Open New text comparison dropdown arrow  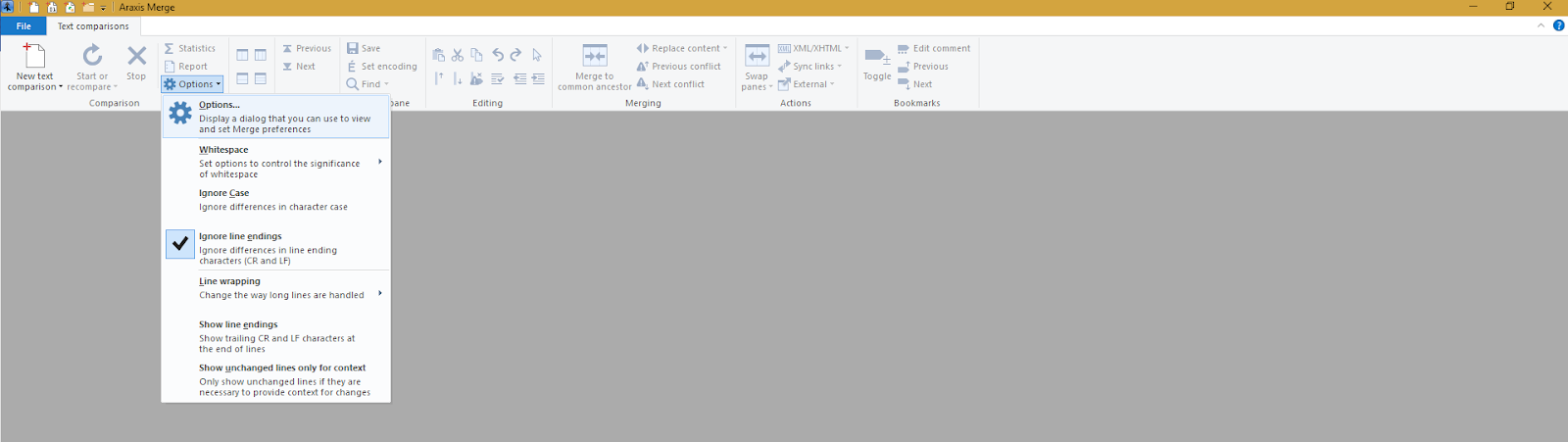[x=61, y=87]
